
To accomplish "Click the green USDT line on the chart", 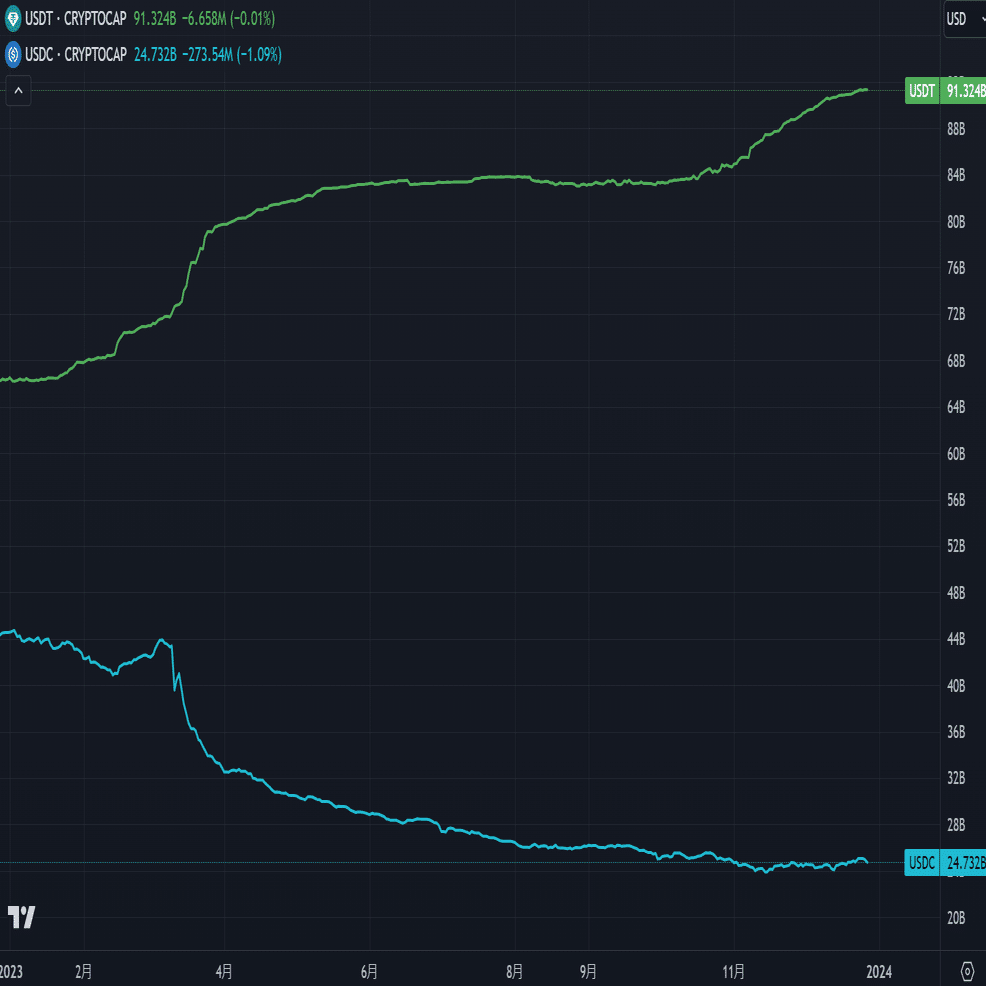I will 500,178.
